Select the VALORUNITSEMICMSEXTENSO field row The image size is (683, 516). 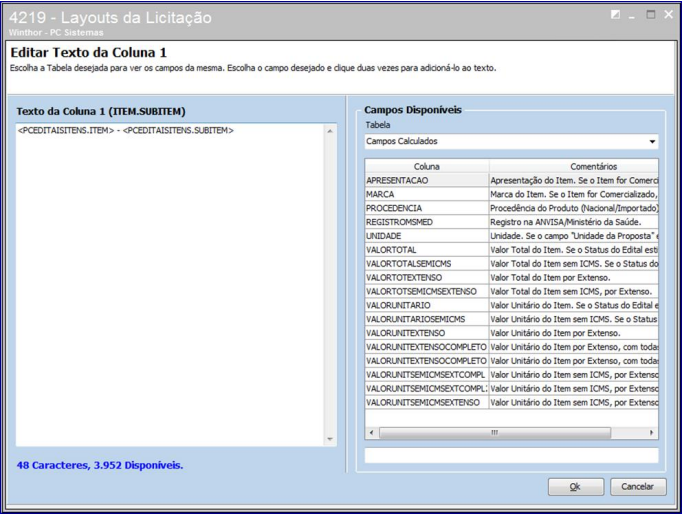click(511, 403)
